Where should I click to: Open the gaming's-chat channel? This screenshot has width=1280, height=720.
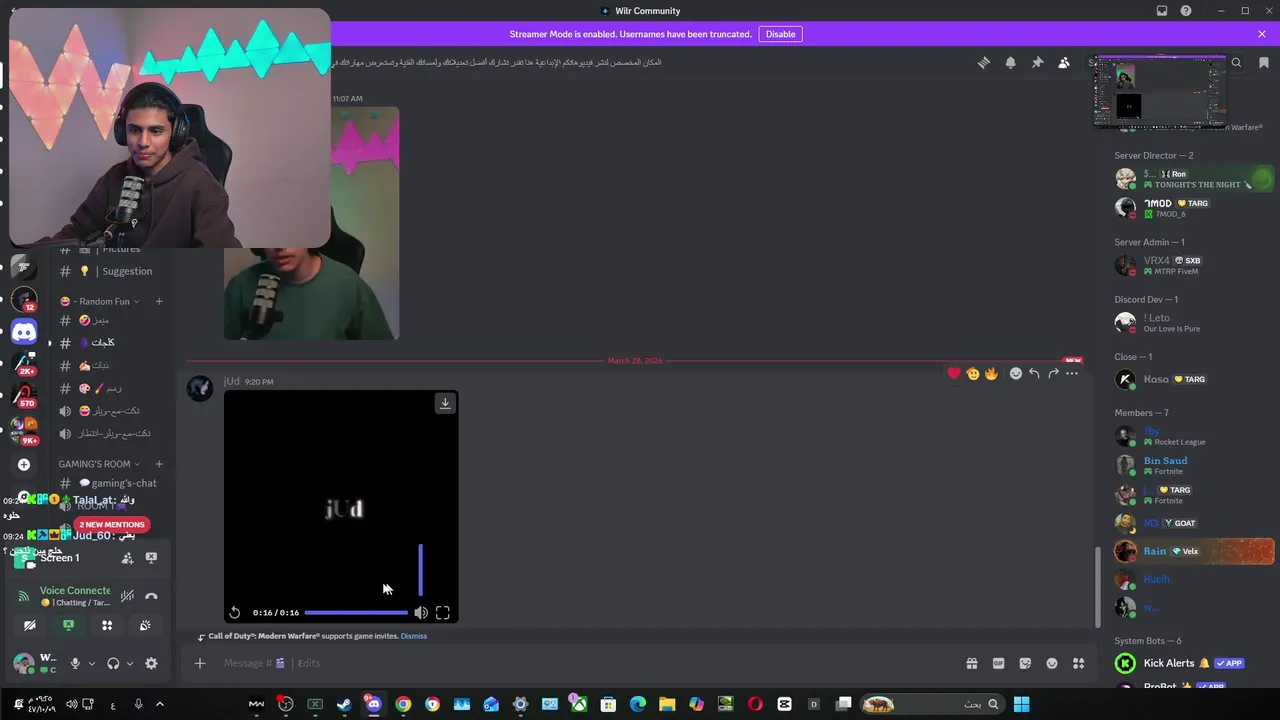pyautogui.click(x=108, y=483)
